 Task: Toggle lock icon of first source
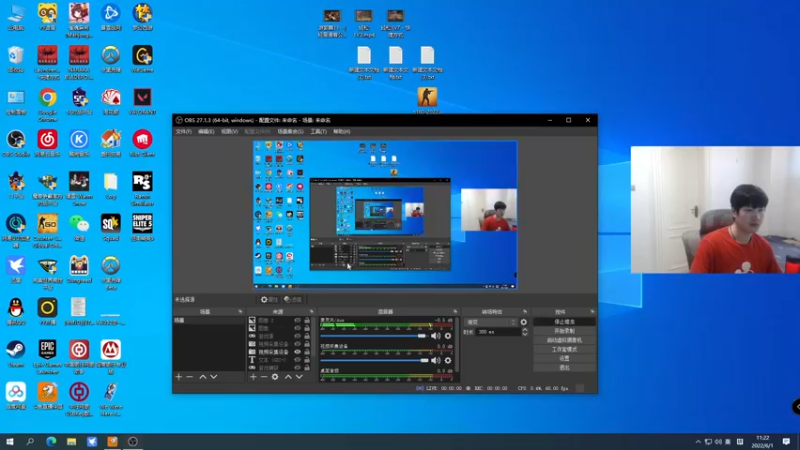pos(308,320)
